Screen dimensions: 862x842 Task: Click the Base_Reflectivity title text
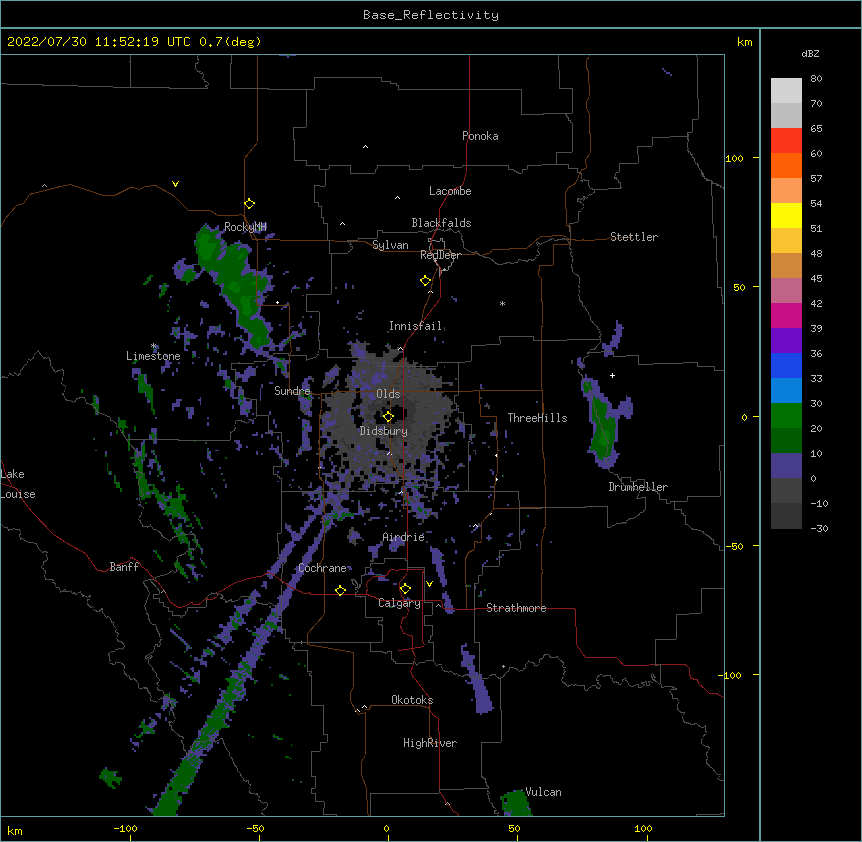(431, 15)
